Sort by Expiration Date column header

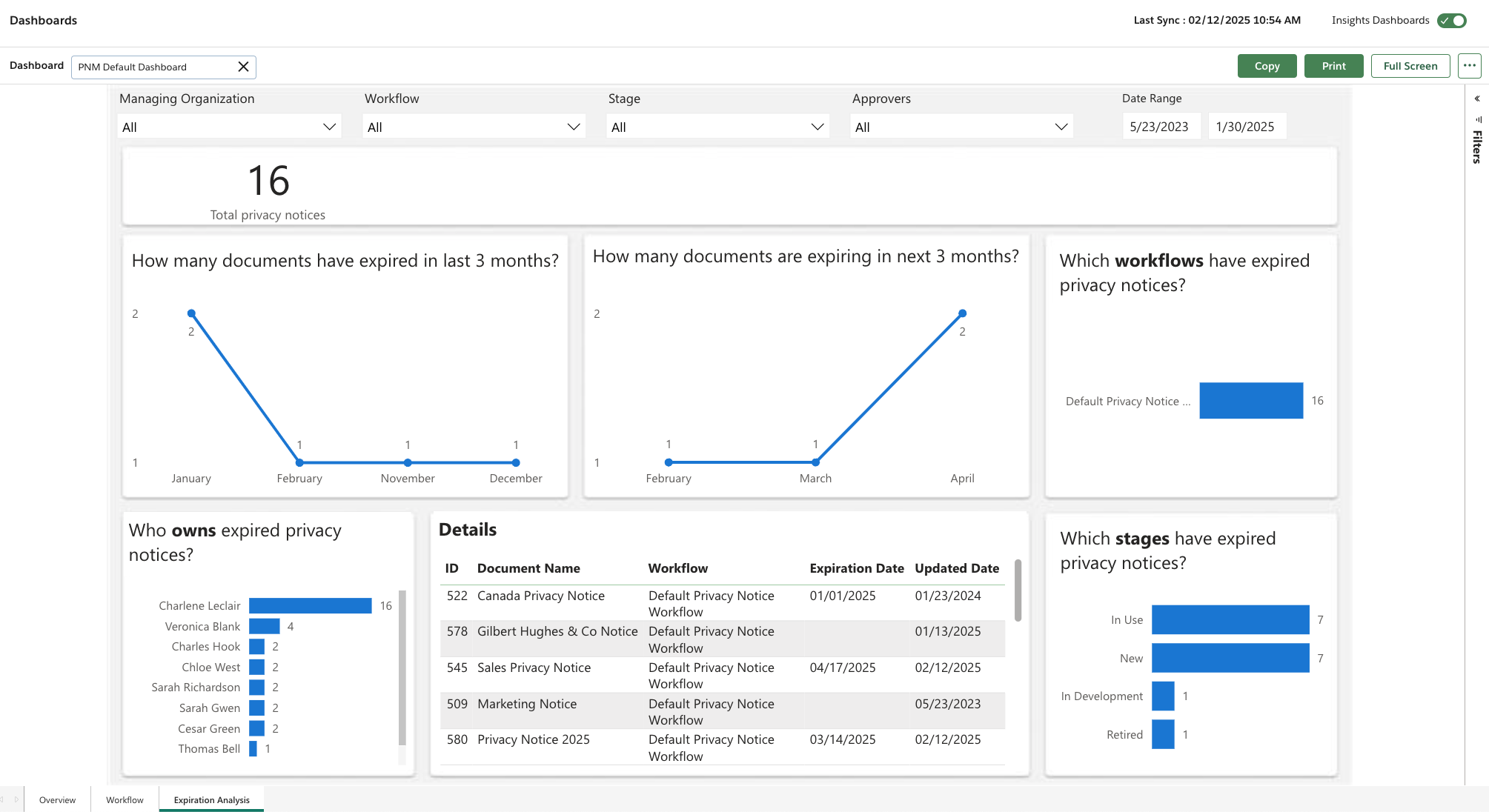[x=857, y=568]
